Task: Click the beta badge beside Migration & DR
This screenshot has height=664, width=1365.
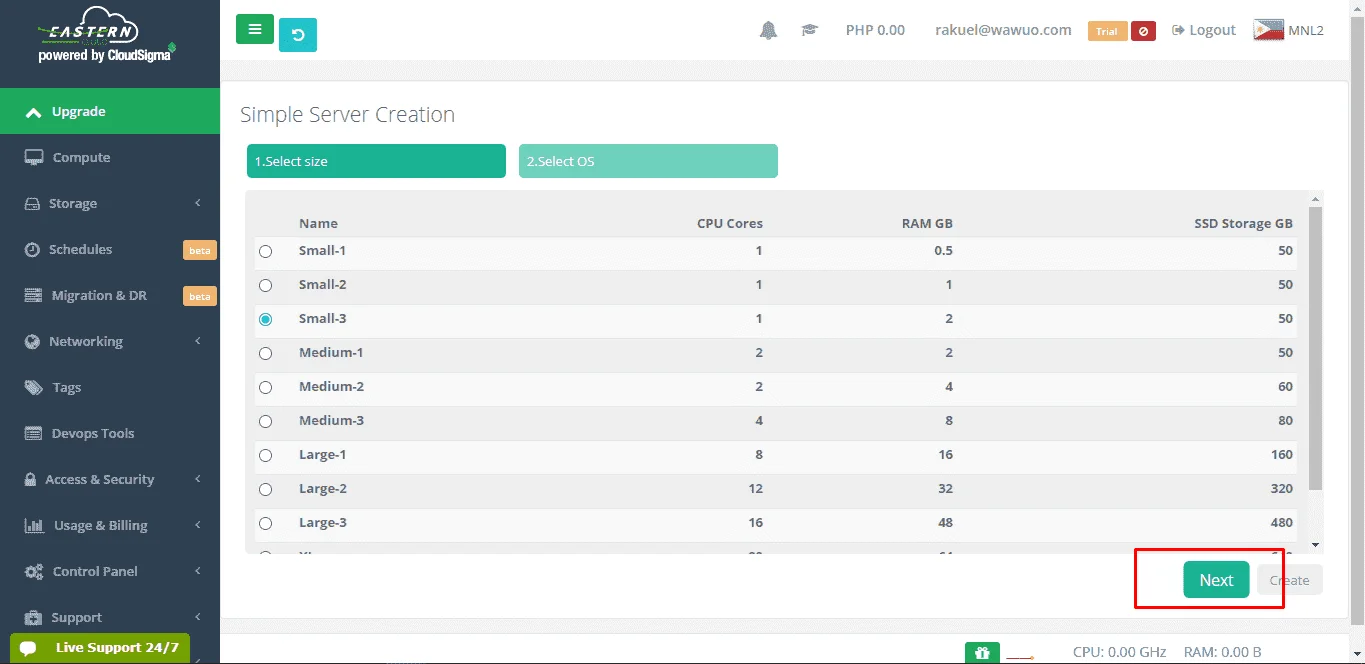Action: click(200, 296)
